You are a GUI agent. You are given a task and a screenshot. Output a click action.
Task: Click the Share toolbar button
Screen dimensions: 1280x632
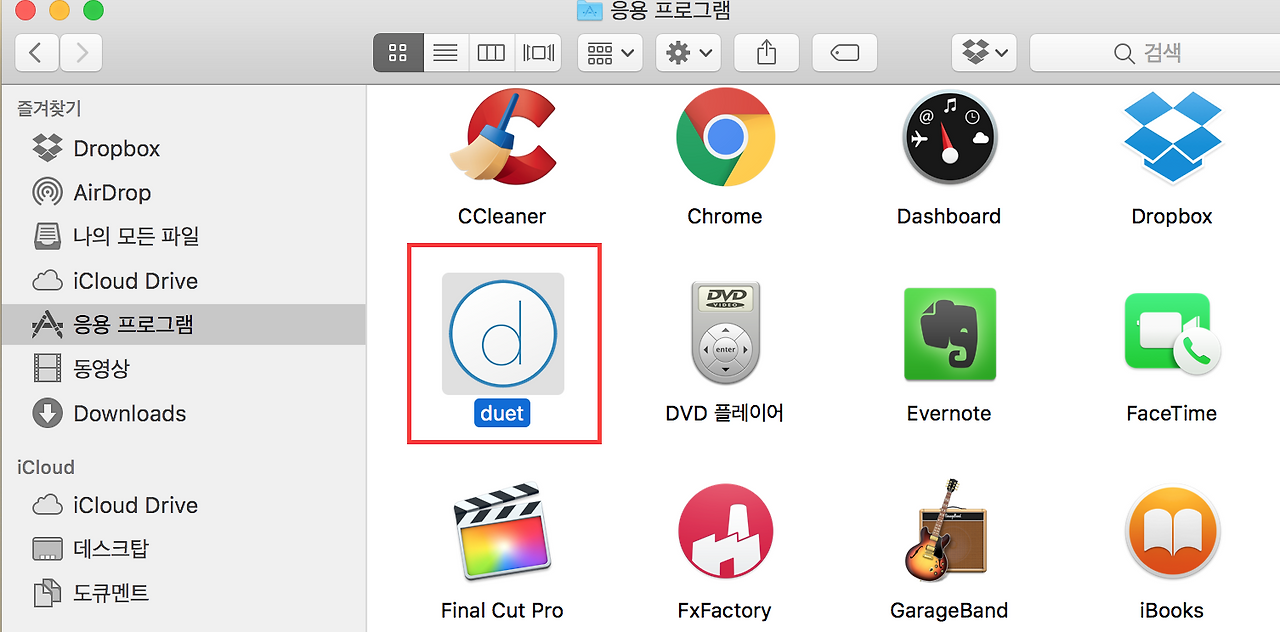point(766,53)
